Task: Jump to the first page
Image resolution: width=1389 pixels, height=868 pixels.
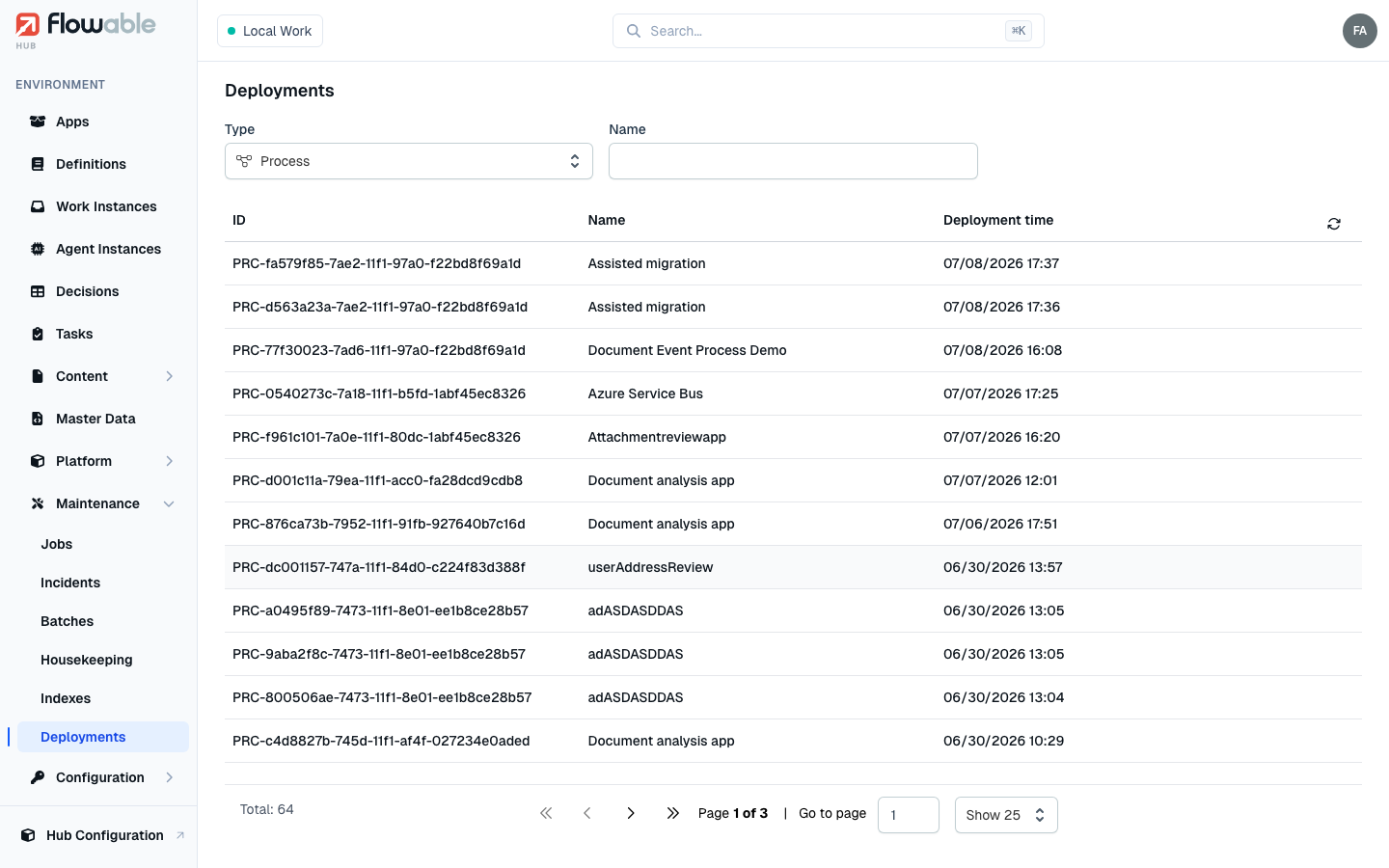Action: pos(546,813)
